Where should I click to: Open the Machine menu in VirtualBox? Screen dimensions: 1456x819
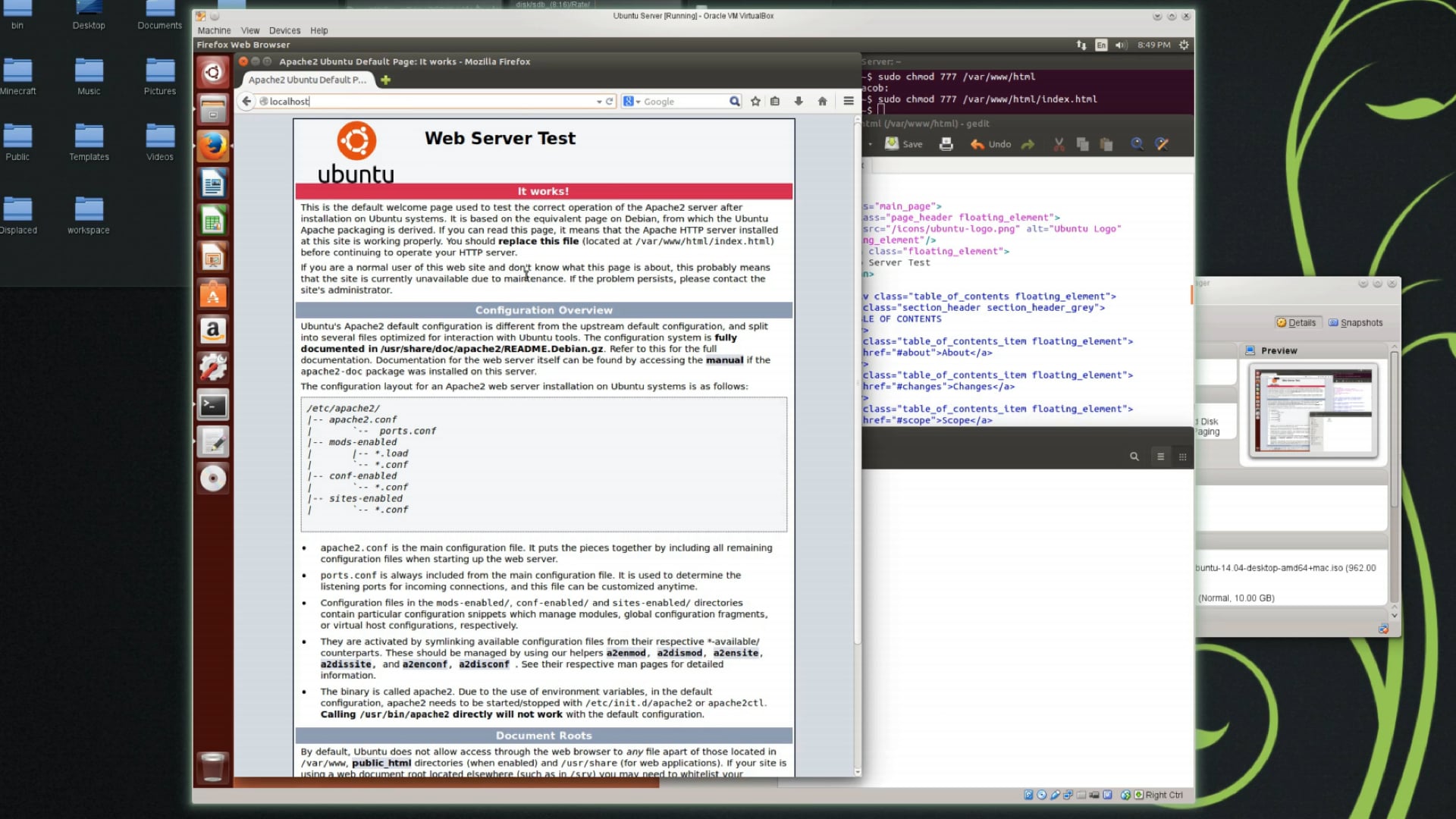click(x=214, y=30)
